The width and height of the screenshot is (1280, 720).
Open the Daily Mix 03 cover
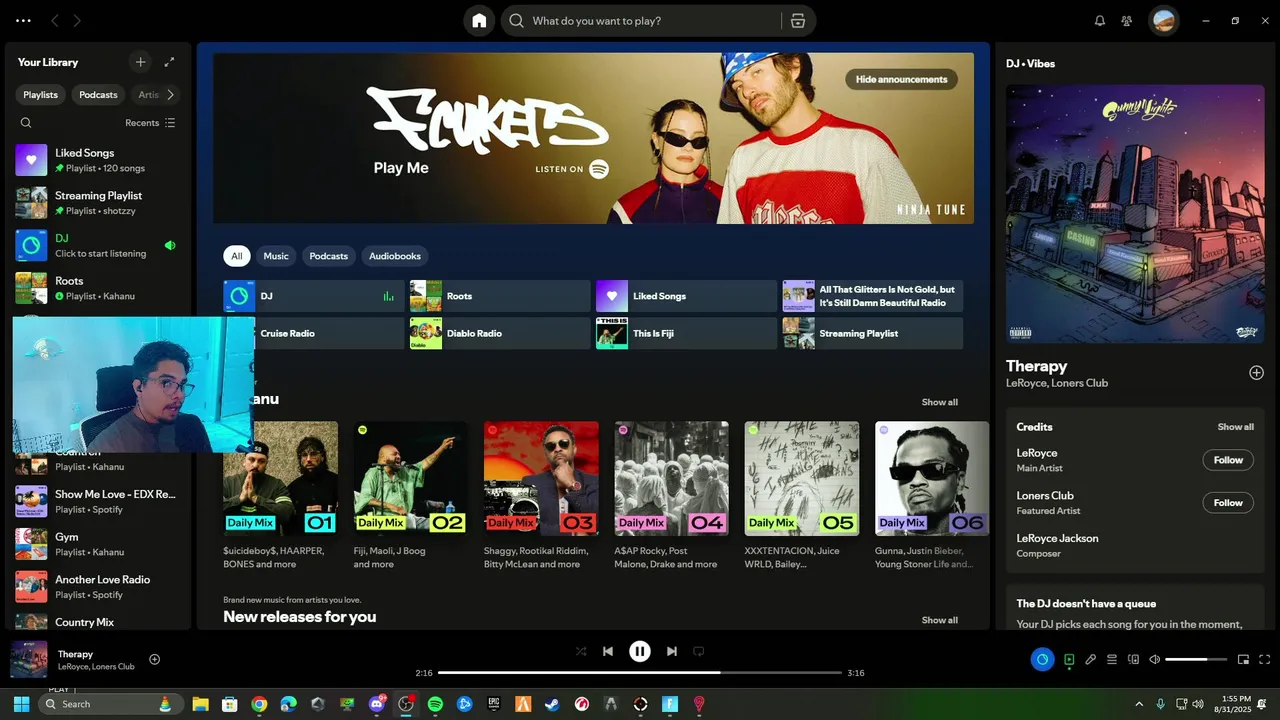pos(541,478)
